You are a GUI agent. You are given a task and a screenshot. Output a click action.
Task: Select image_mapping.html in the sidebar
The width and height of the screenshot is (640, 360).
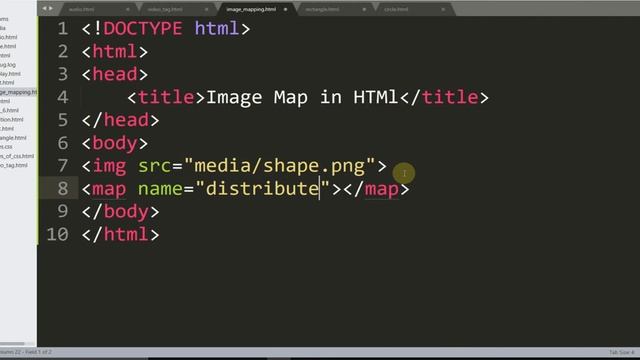coord(18,92)
